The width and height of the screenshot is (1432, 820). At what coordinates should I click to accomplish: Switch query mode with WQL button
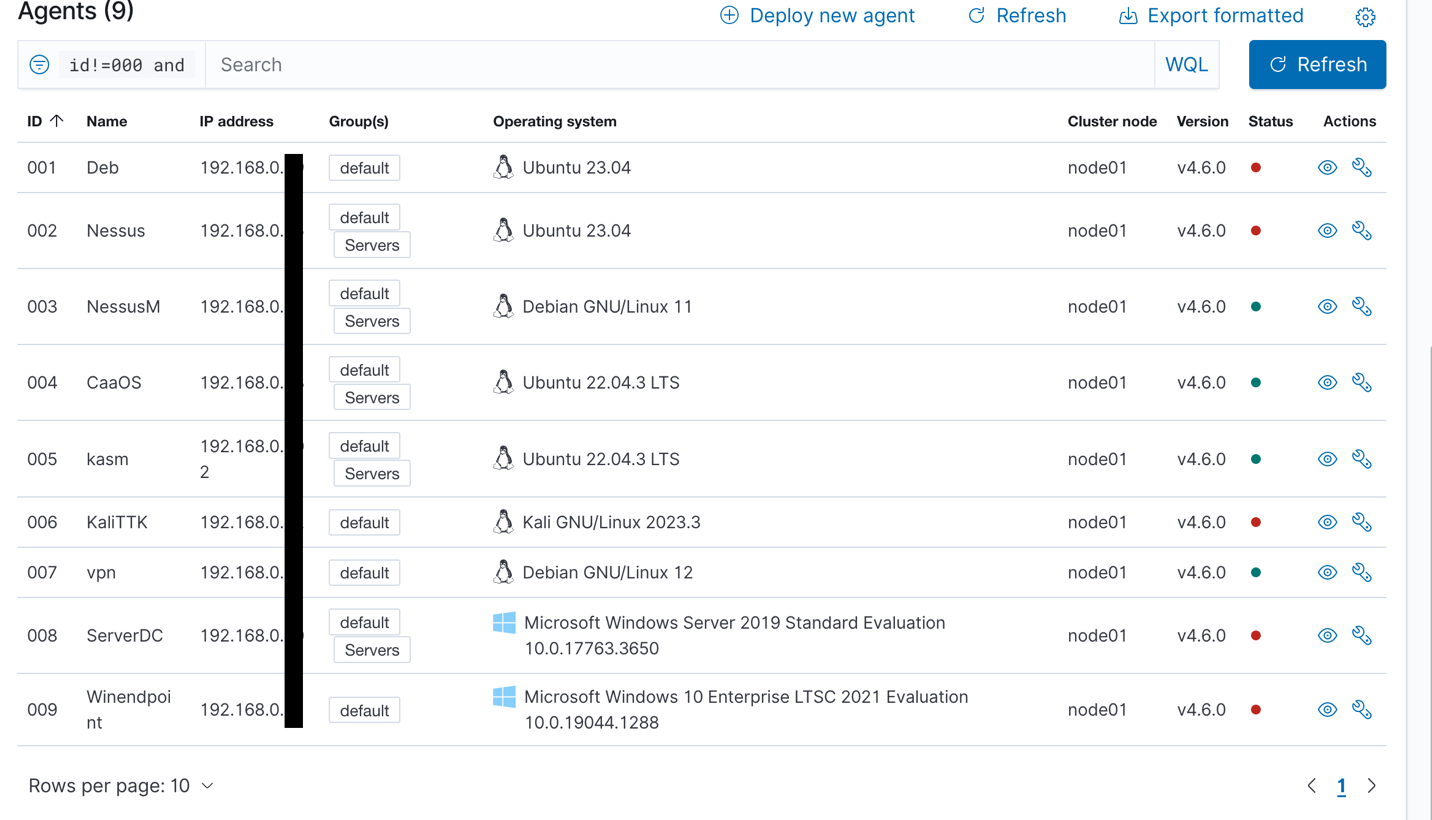pos(1186,65)
